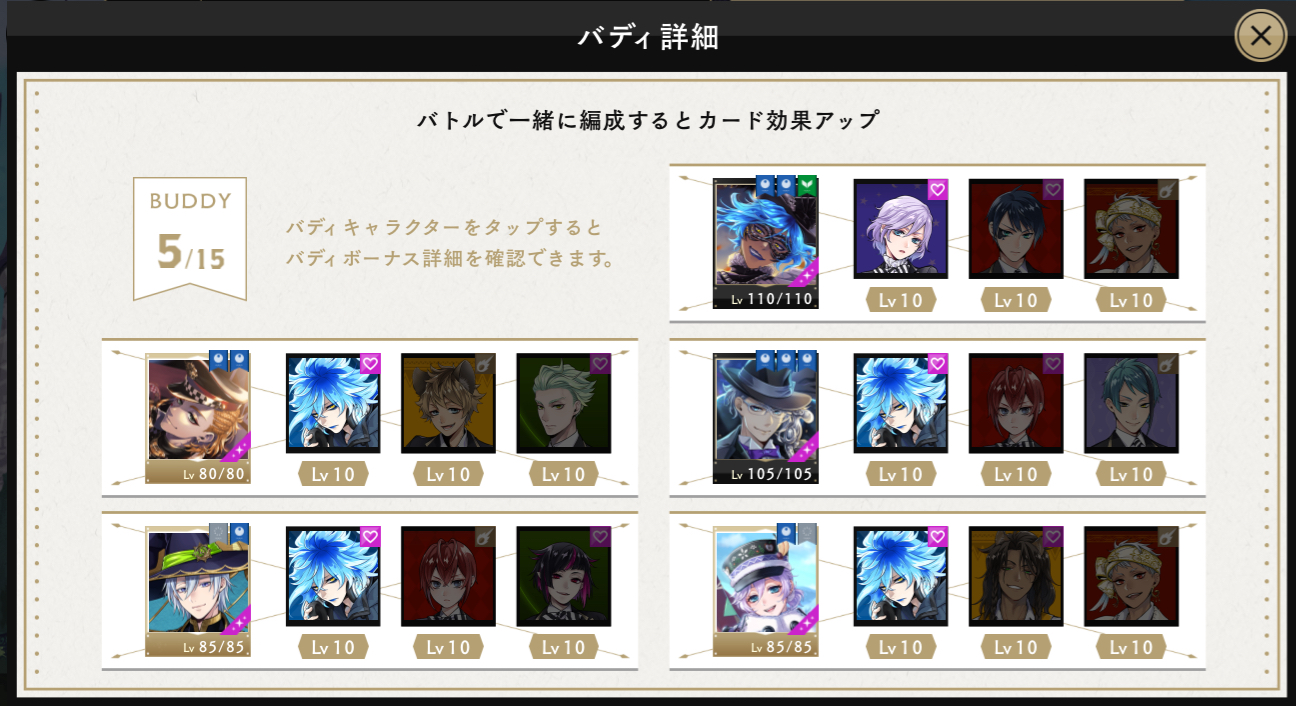Image resolution: width=1296 pixels, height=706 pixels.
Task: Select the Lv 110/110 blue-haired goggles card
Action: click(x=765, y=244)
